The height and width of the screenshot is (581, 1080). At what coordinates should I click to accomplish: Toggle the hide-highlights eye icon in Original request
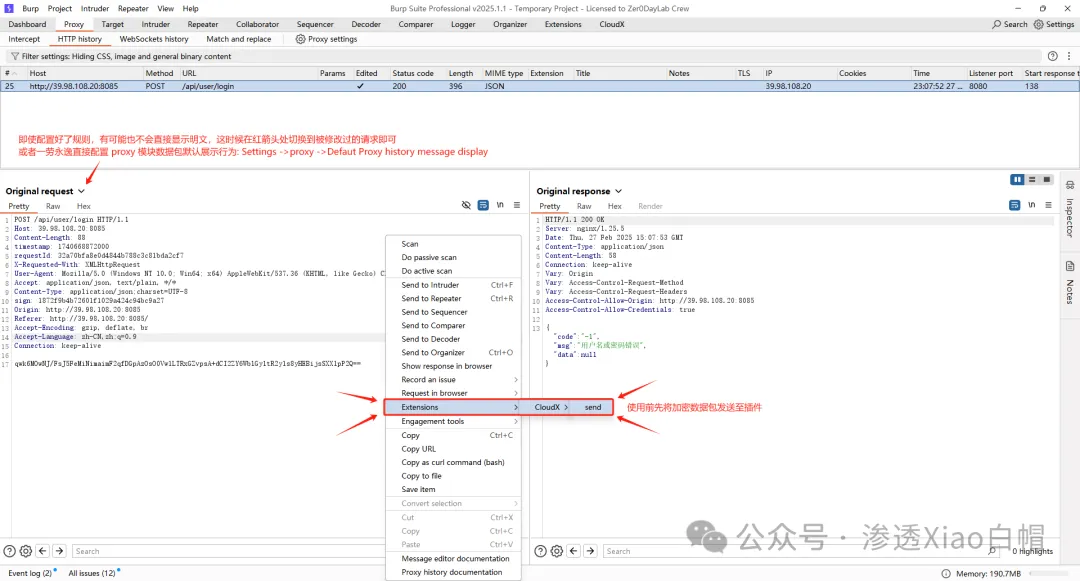click(x=466, y=205)
